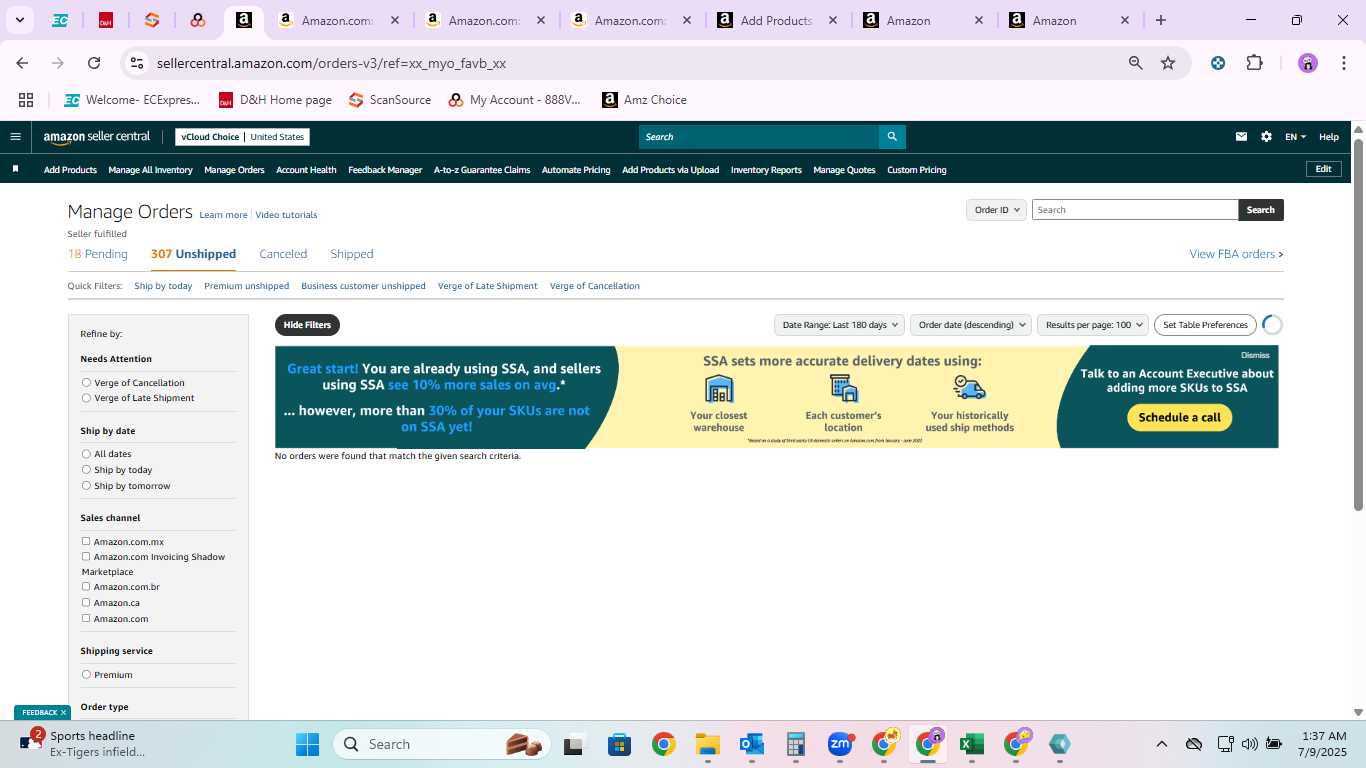Check the Amazon.com.br sales channel
Screen dimensions: 1366x768
point(86,586)
